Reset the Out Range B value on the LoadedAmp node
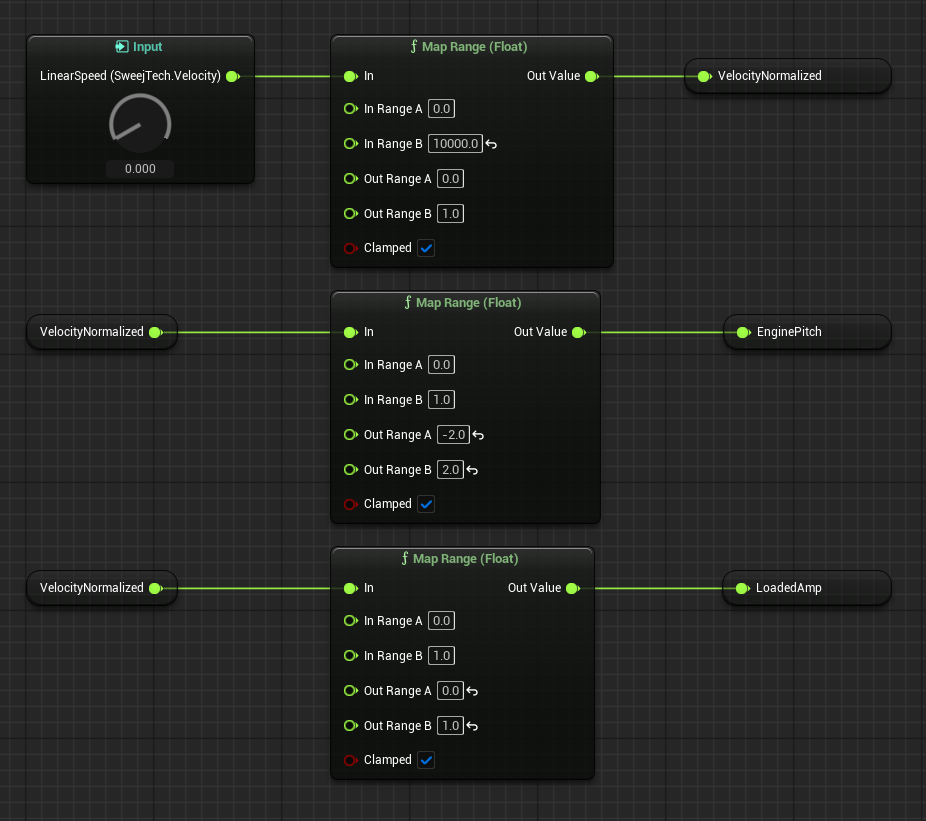The image size is (926, 821). (x=471, y=725)
